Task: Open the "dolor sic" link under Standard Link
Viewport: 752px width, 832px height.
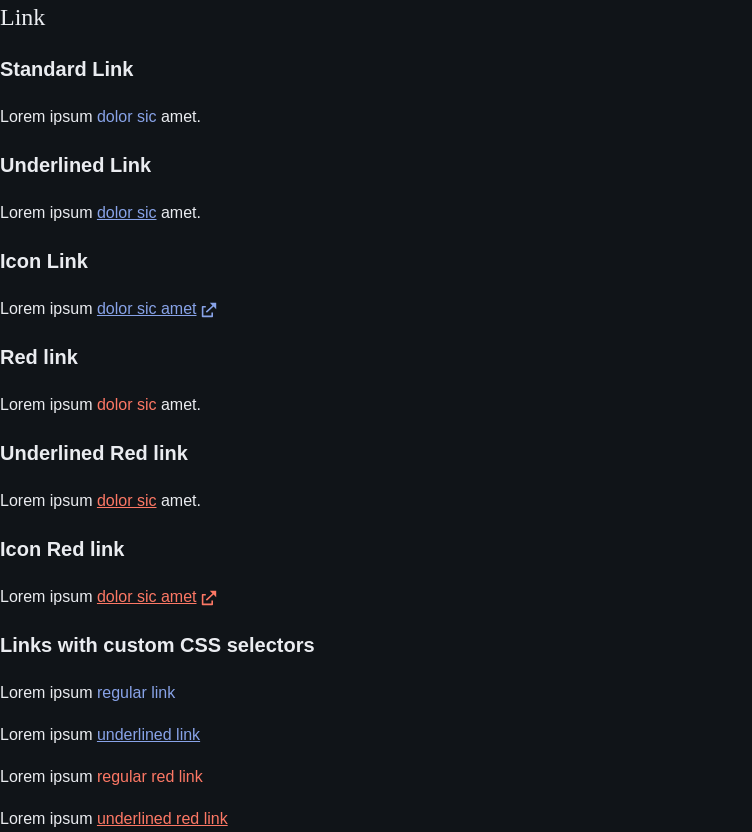Action: tap(127, 117)
